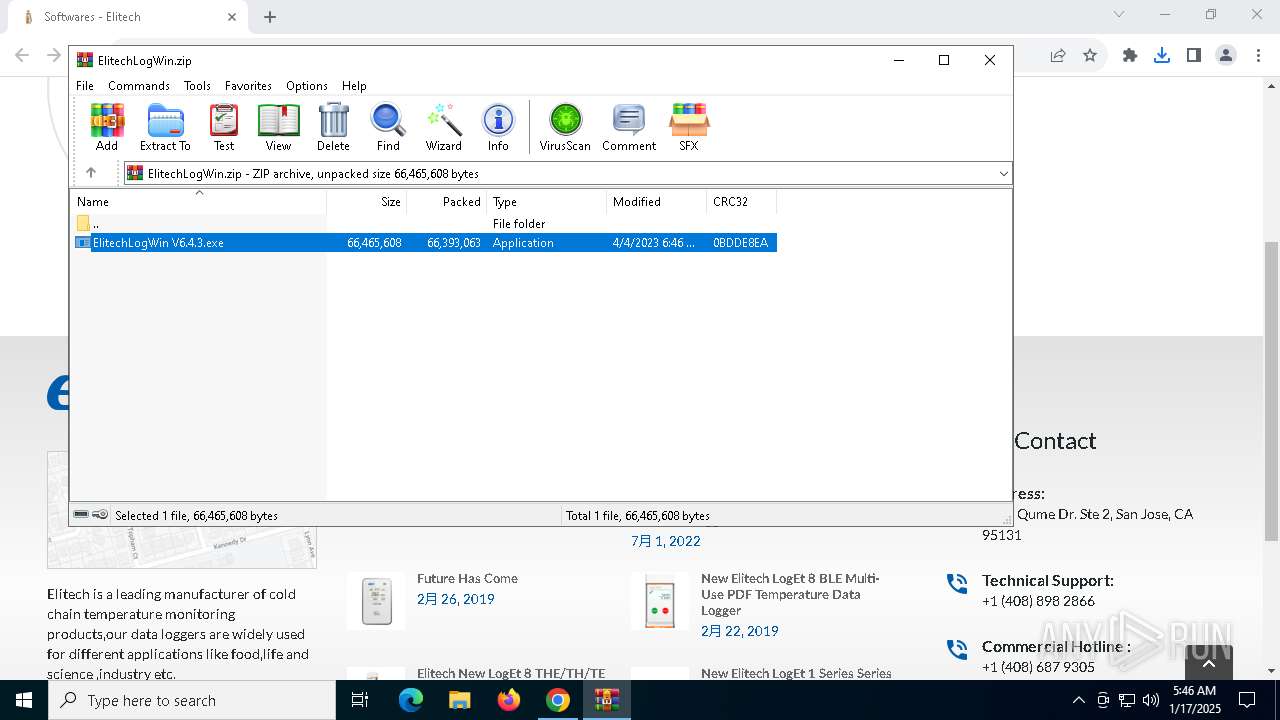The width and height of the screenshot is (1280, 720).
Task: Open Task View on taskbar
Action: [x=360, y=700]
